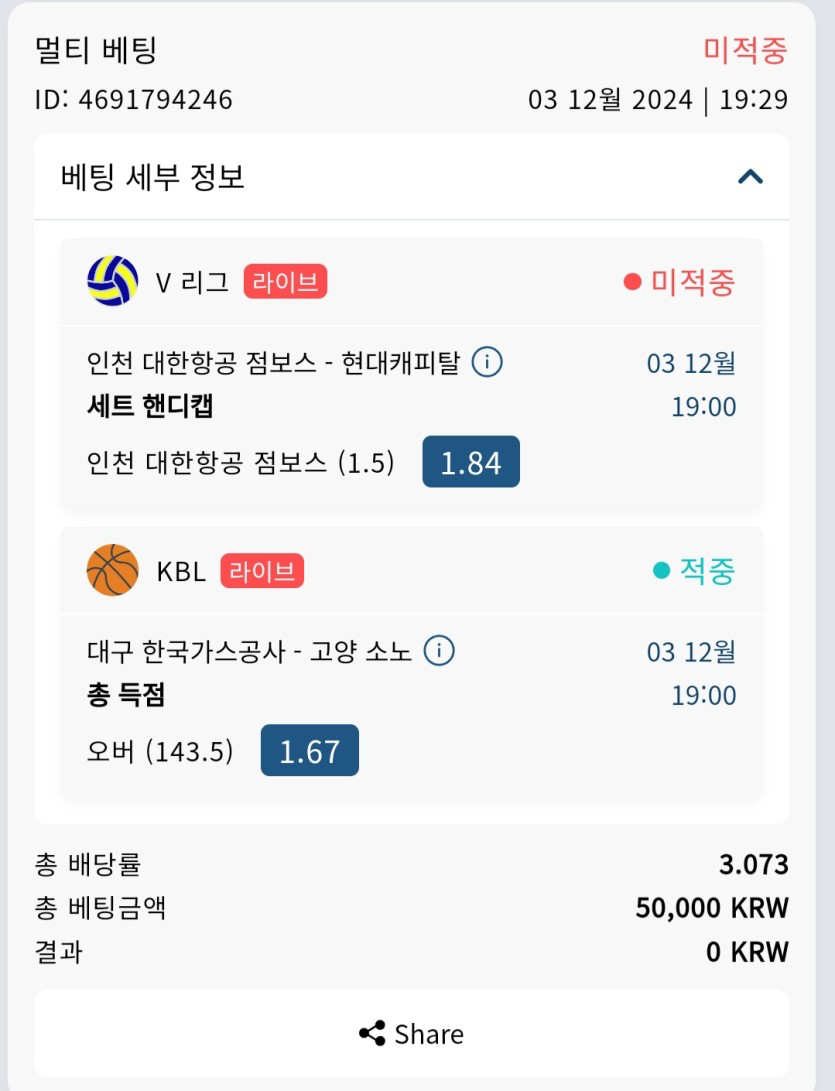Click the red 미적중 status dot
This screenshot has width=835, height=1091.
click(632, 282)
